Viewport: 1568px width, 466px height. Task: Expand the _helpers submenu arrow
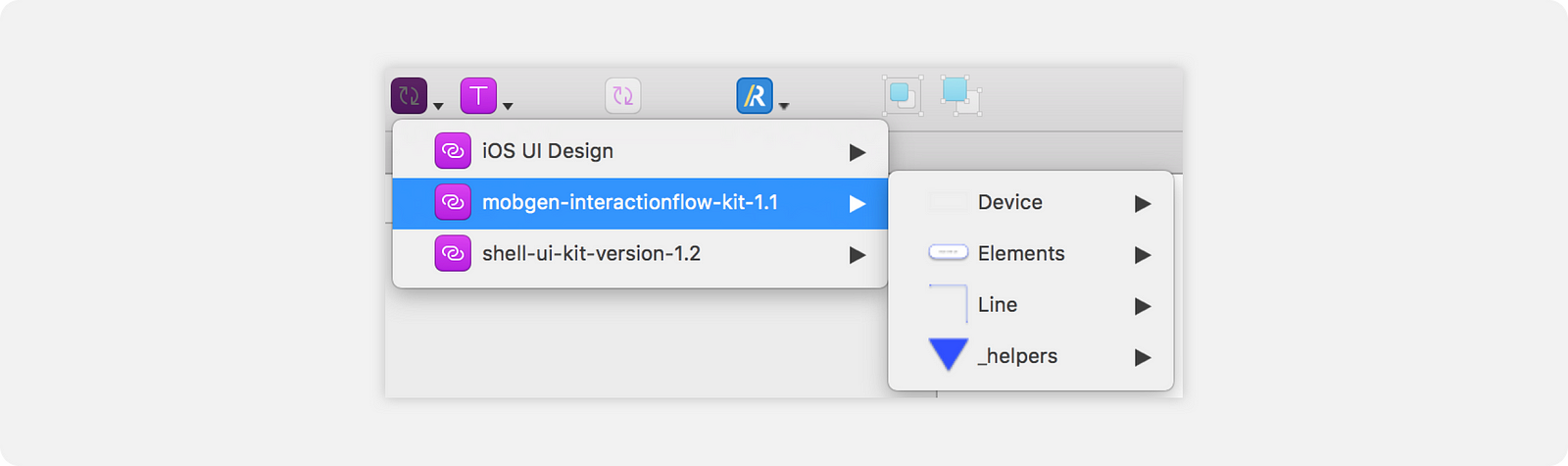tap(1143, 357)
